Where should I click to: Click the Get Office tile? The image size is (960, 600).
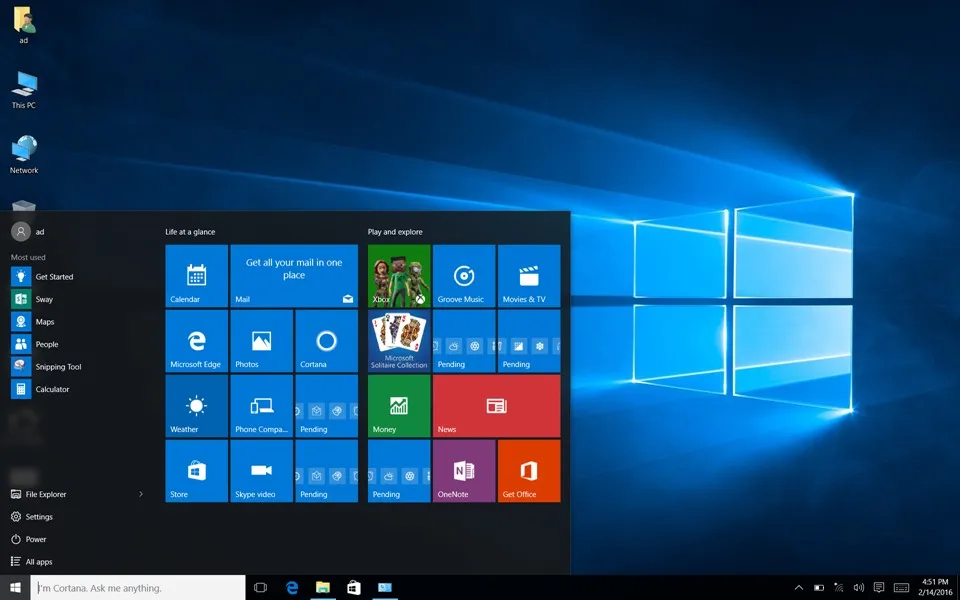click(x=529, y=470)
